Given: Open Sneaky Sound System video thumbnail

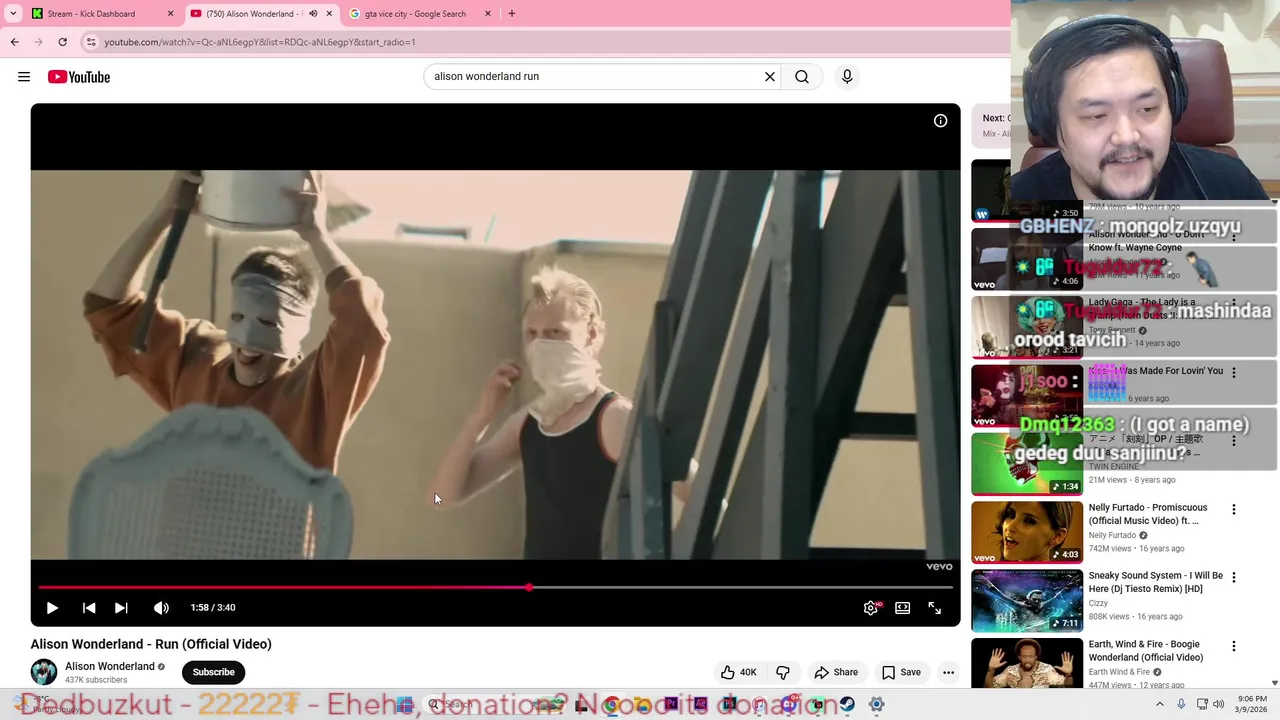Looking at the screenshot, I should pyautogui.click(x=1027, y=601).
